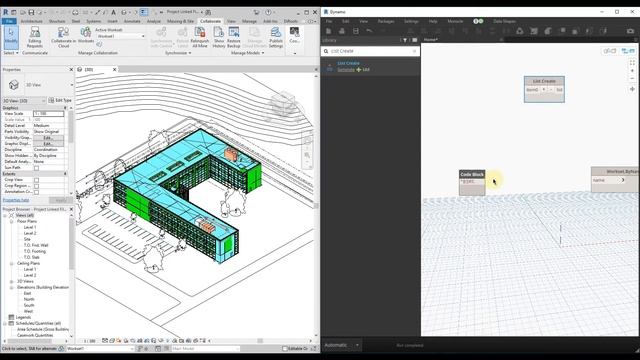Click Visibility/Graphics Edit button
This screenshot has width=640, height=360.
[48, 138]
